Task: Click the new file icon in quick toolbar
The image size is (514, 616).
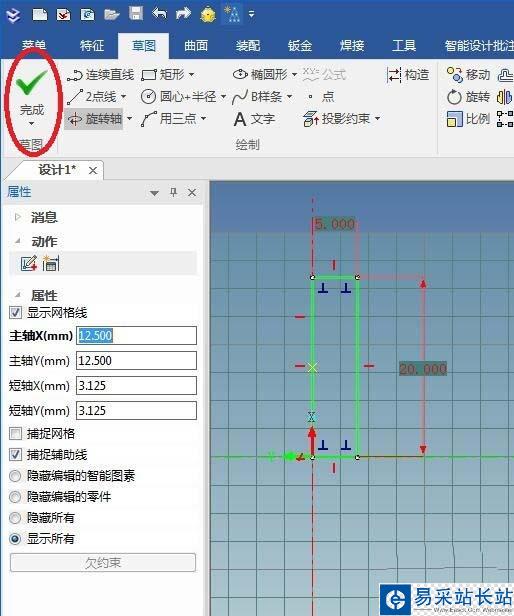Action: click(40, 15)
